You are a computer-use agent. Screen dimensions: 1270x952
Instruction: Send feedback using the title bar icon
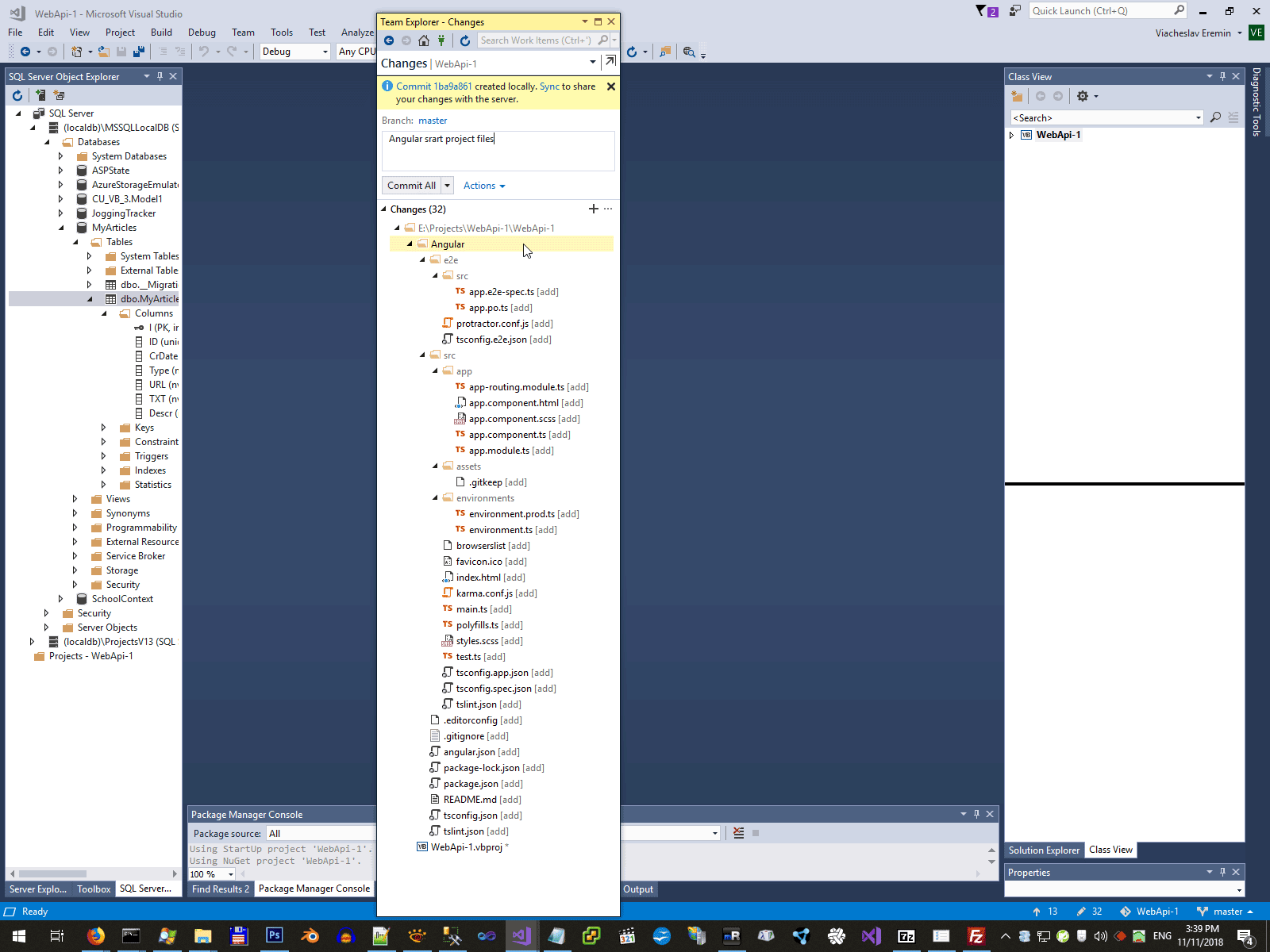1015,10
